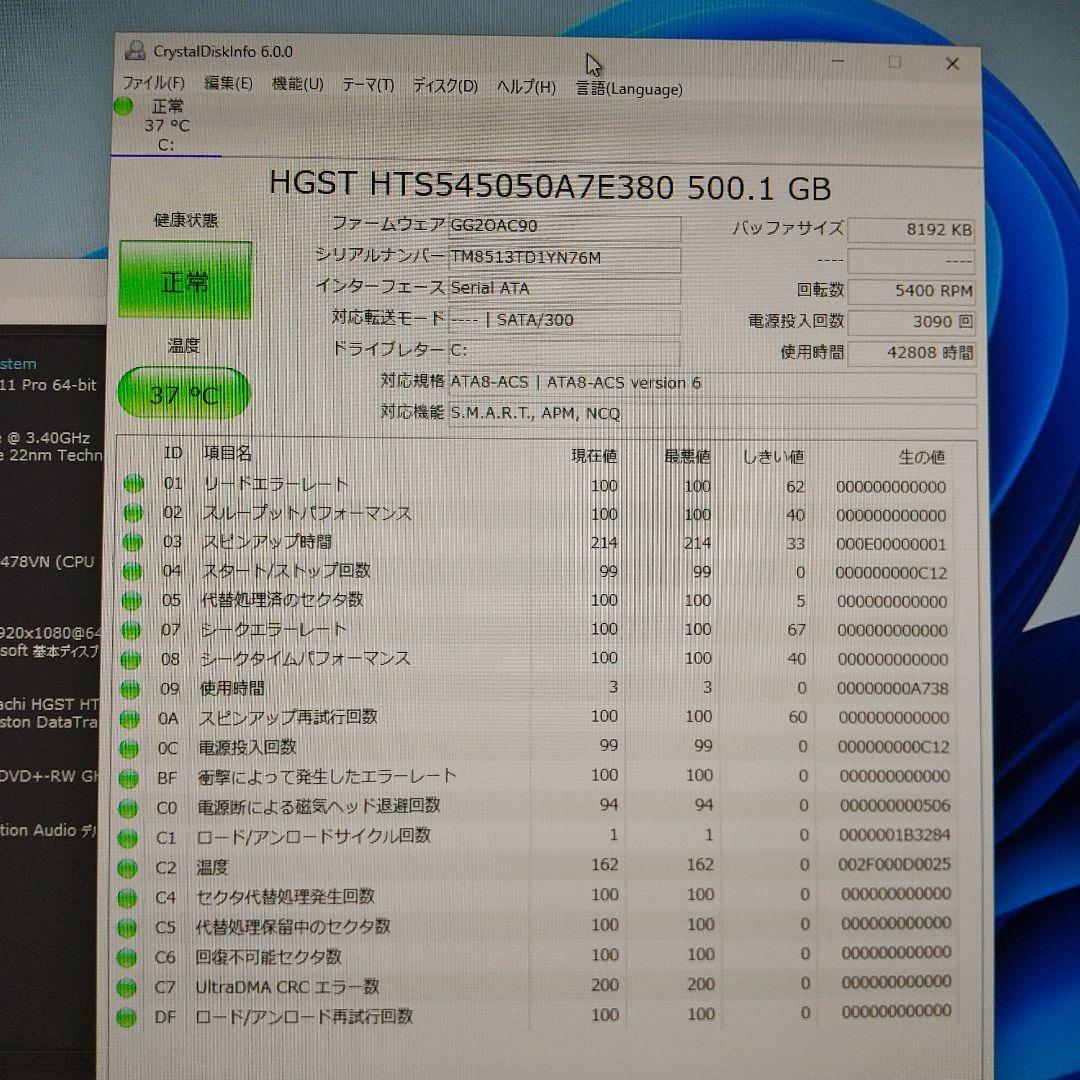Open the 編集 menu
Image resolution: width=1080 pixels, height=1080 pixels.
pyautogui.click(x=228, y=83)
